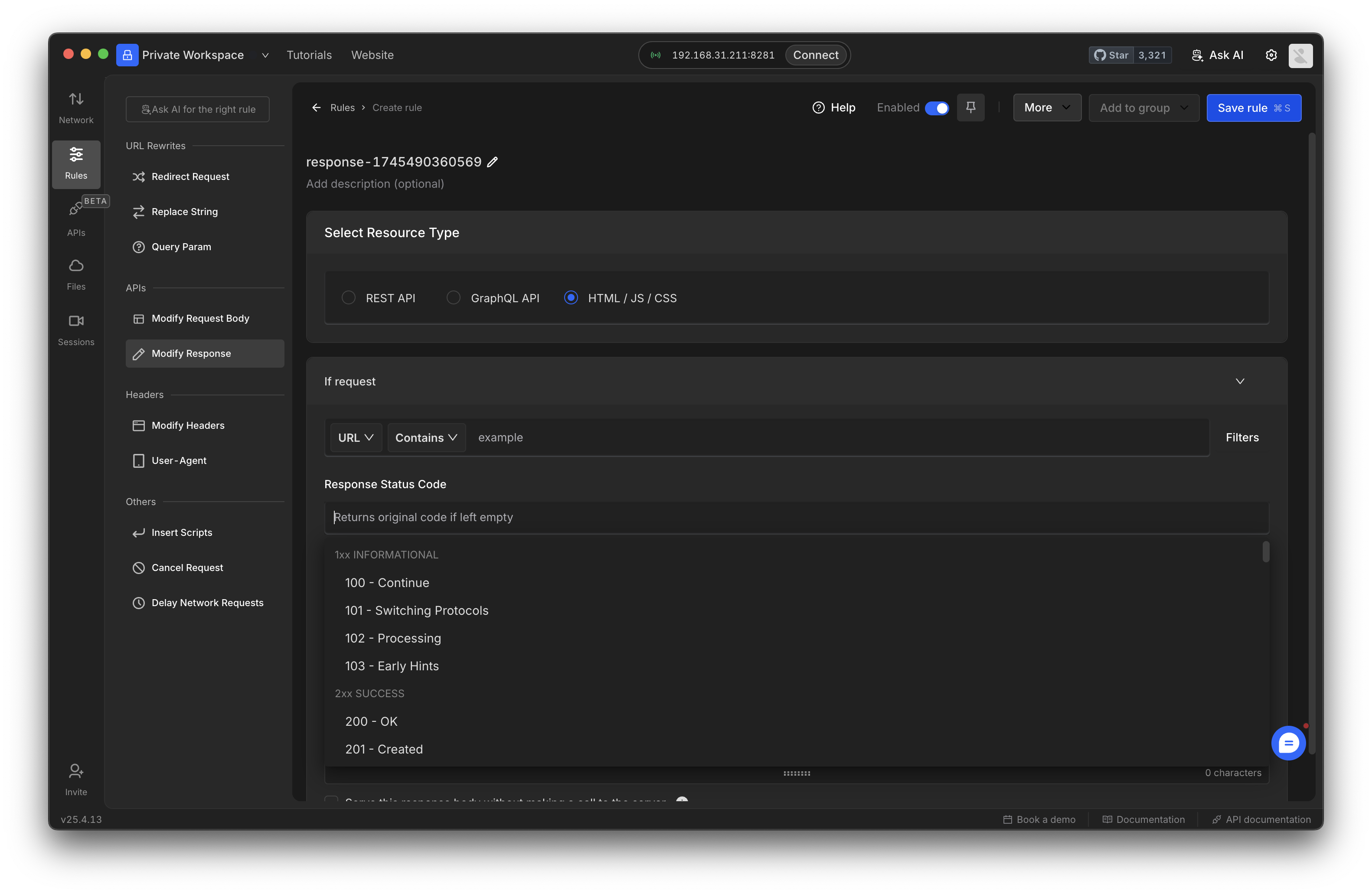Open the URL dropdown
The height and width of the screenshot is (894, 1372).
[356, 437]
